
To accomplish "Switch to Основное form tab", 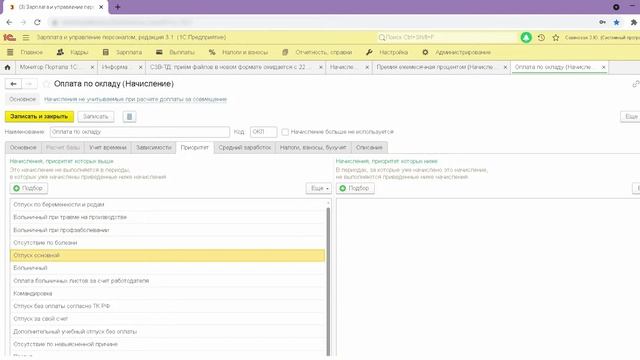I will click(23, 147).
